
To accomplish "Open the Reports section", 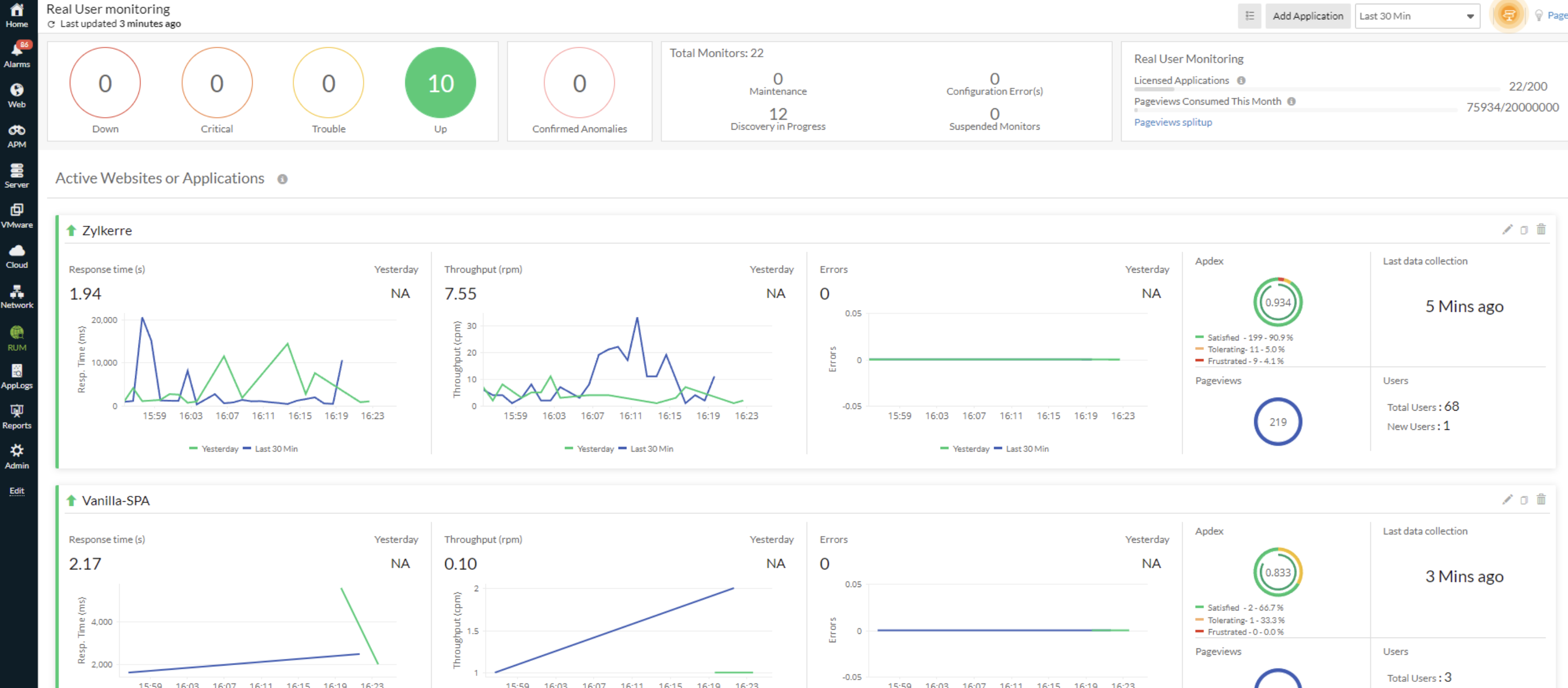I will pos(17,417).
